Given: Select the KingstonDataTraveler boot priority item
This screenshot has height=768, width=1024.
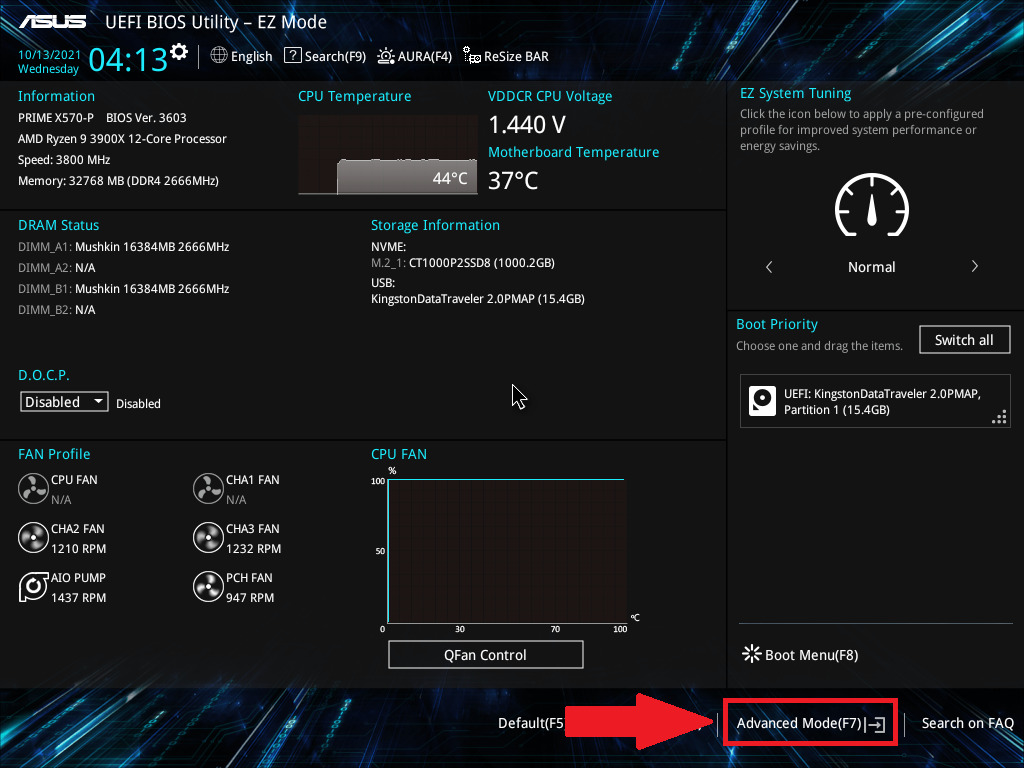Looking at the screenshot, I should click(875, 401).
